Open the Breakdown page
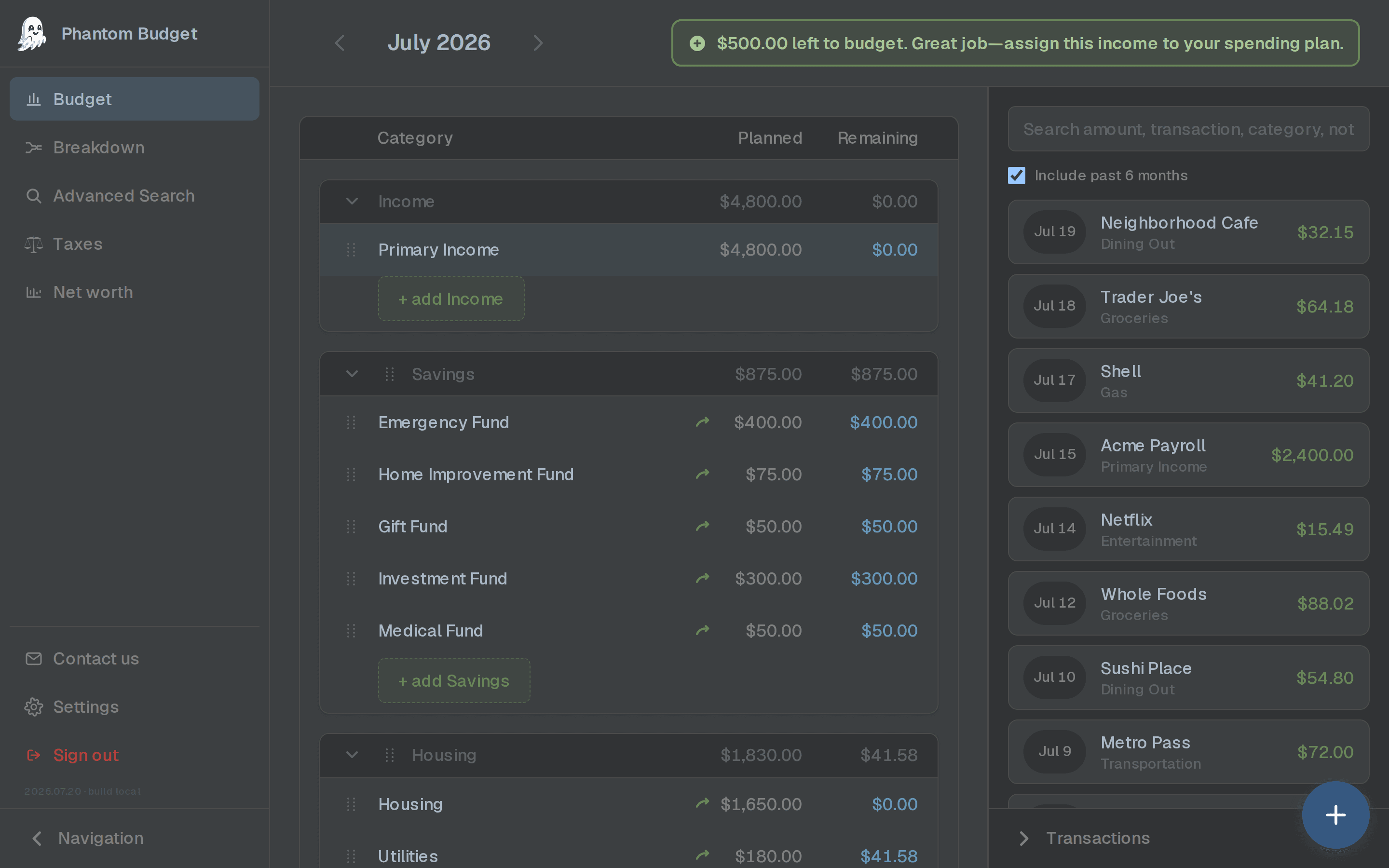This screenshot has width=1389, height=868. click(x=134, y=148)
